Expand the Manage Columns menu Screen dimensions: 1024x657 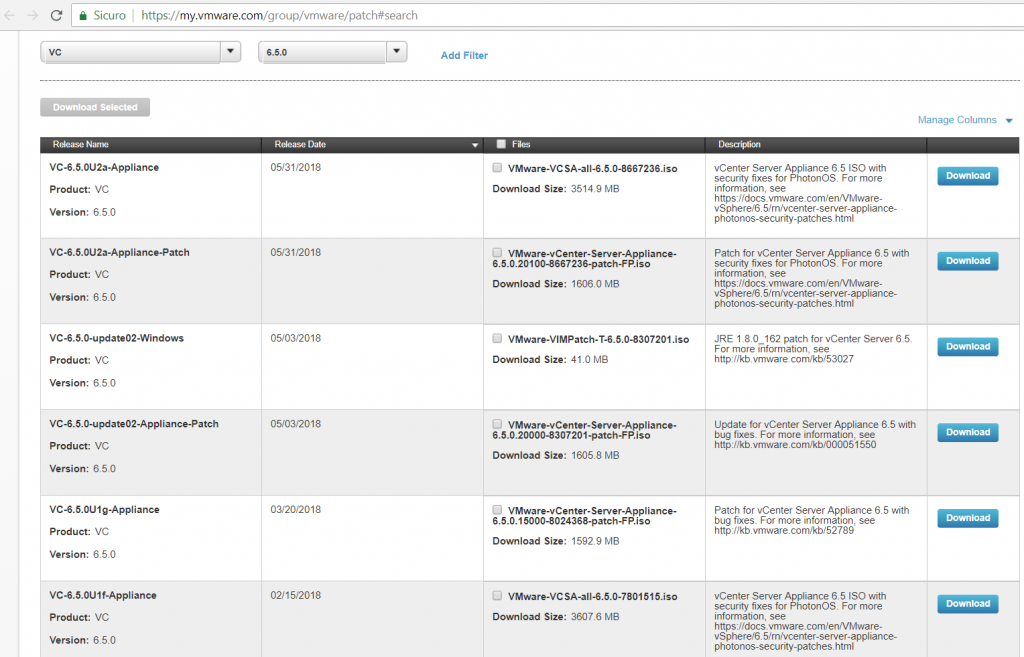(x=964, y=120)
